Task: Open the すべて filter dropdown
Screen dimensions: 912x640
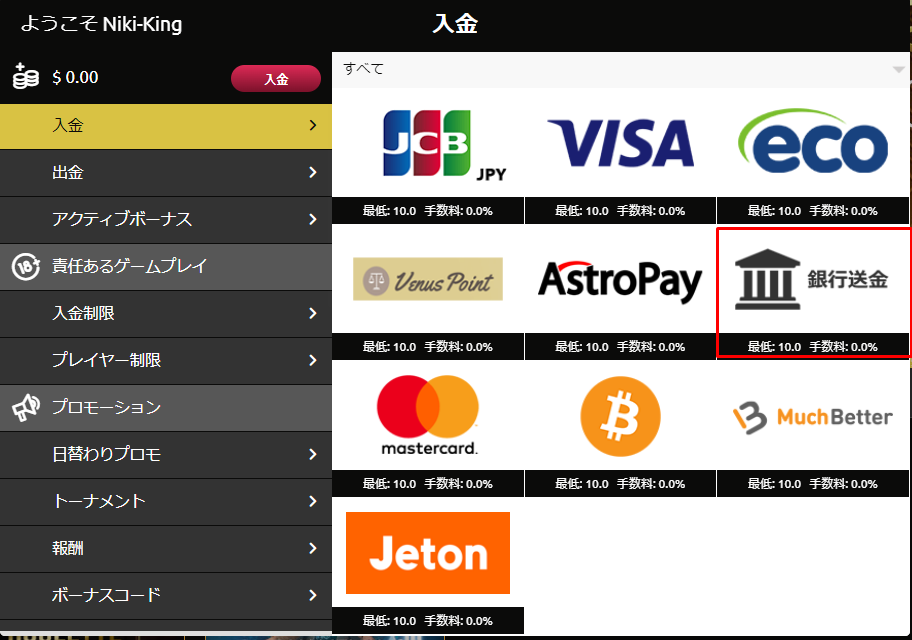Action: pos(621,69)
